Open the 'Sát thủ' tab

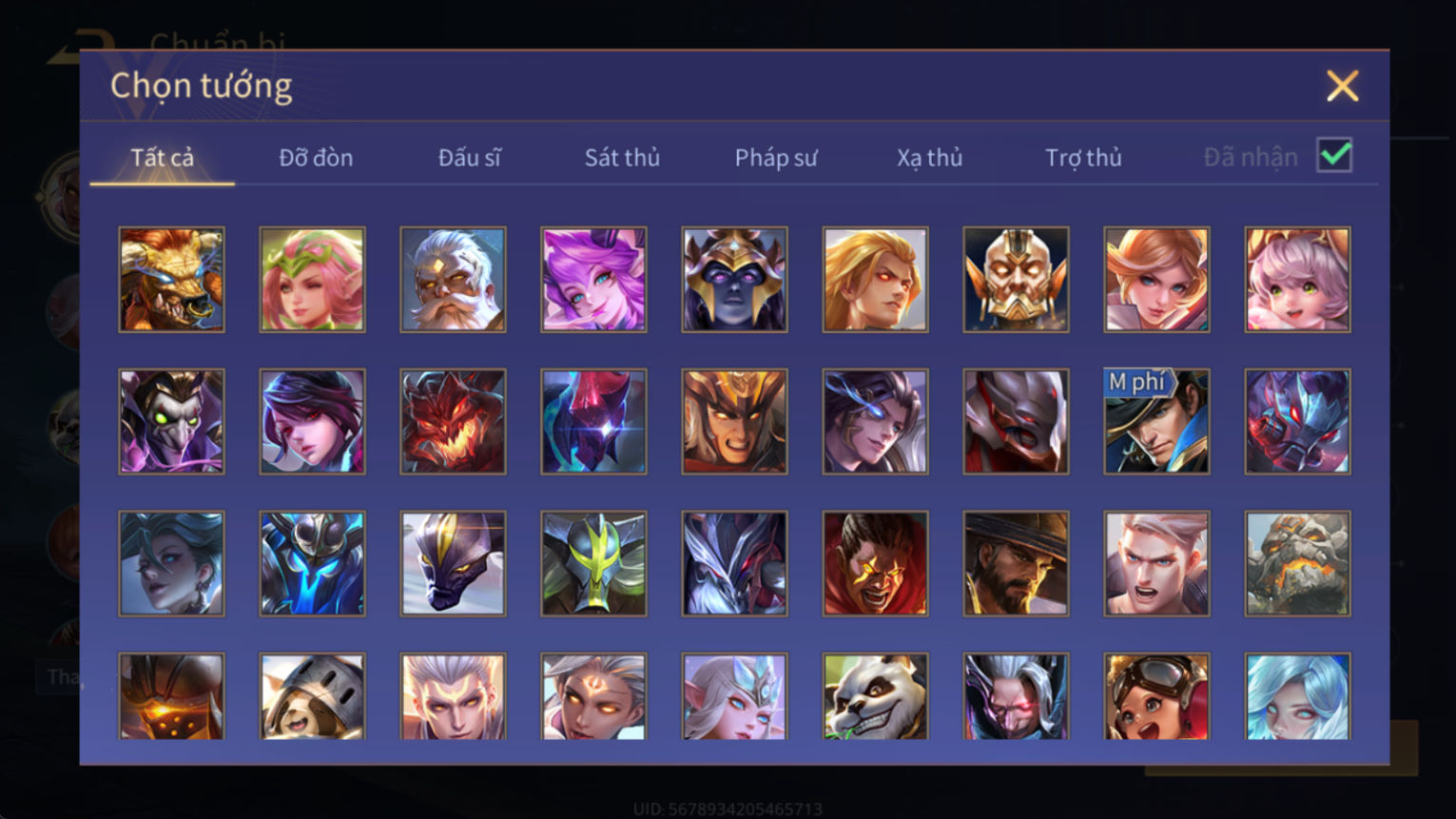click(622, 158)
